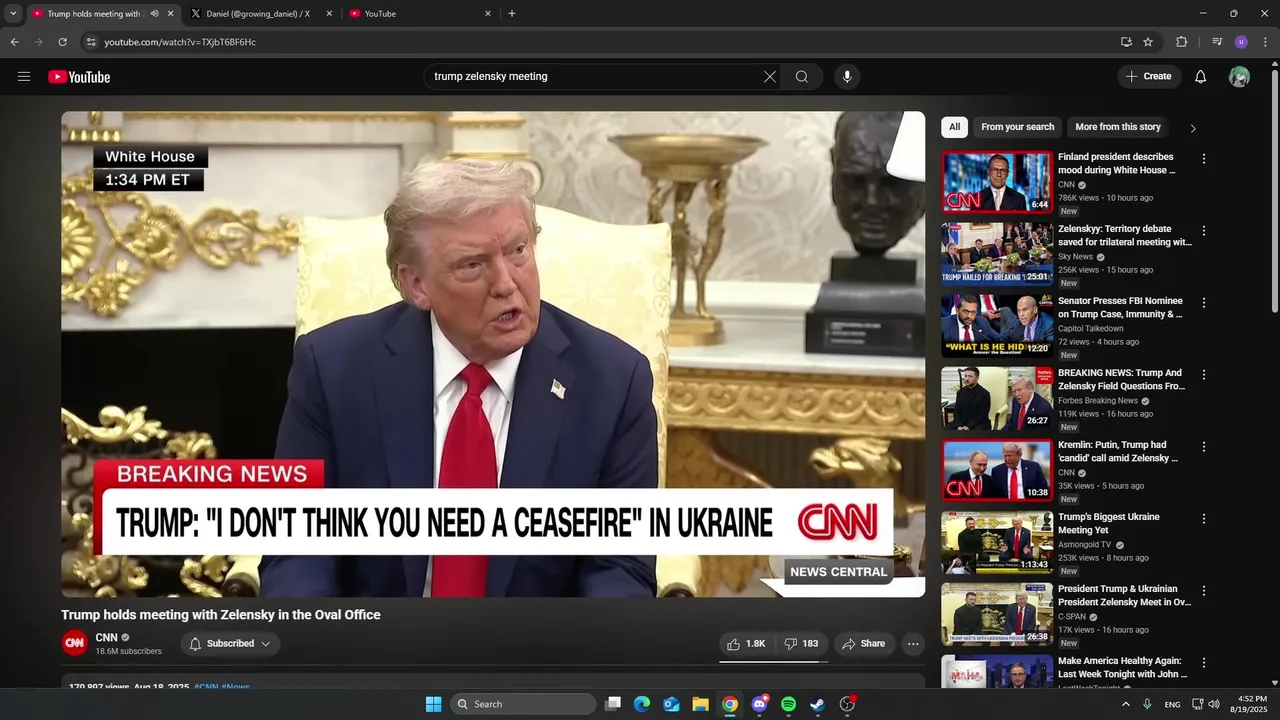Start voice search with the microphone icon

tap(847, 77)
